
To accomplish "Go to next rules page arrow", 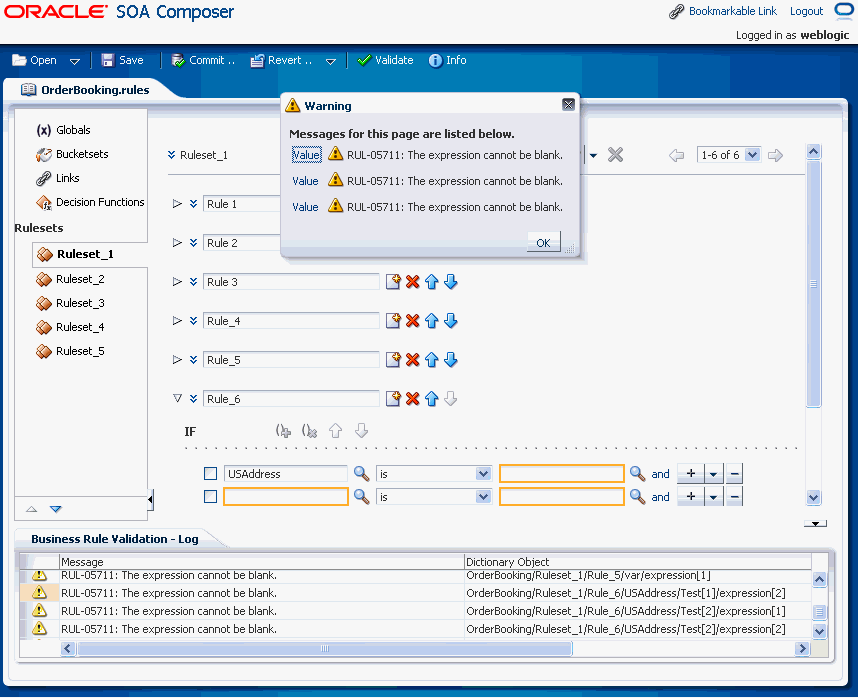I will click(775, 155).
